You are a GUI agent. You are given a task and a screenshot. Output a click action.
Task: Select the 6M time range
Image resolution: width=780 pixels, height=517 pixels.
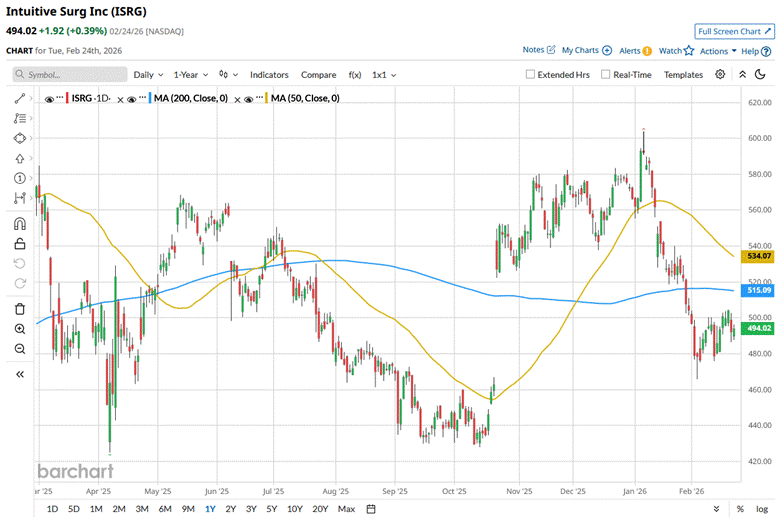[164, 509]
